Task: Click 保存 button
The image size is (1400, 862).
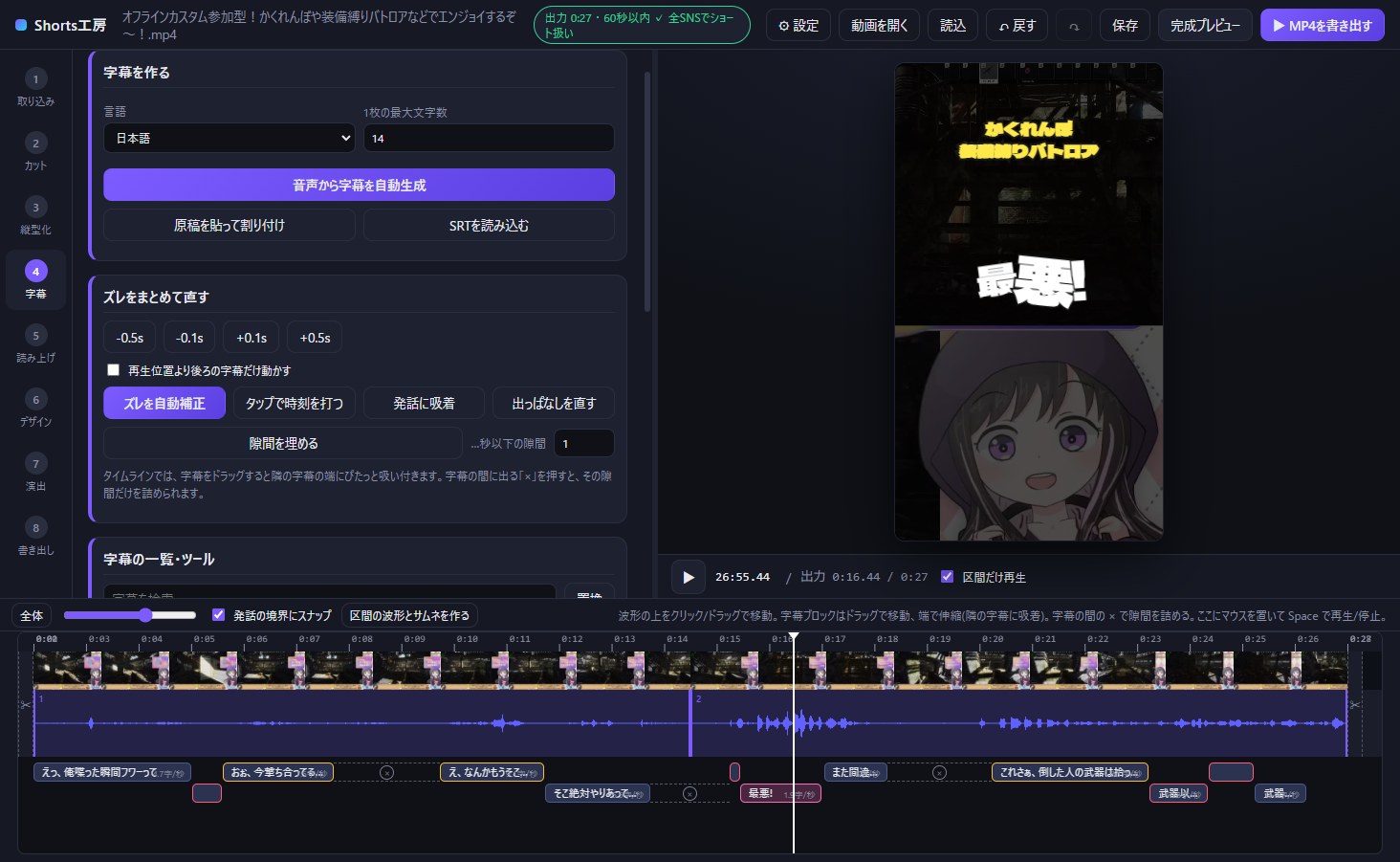Action: (x=1125, y=26)
